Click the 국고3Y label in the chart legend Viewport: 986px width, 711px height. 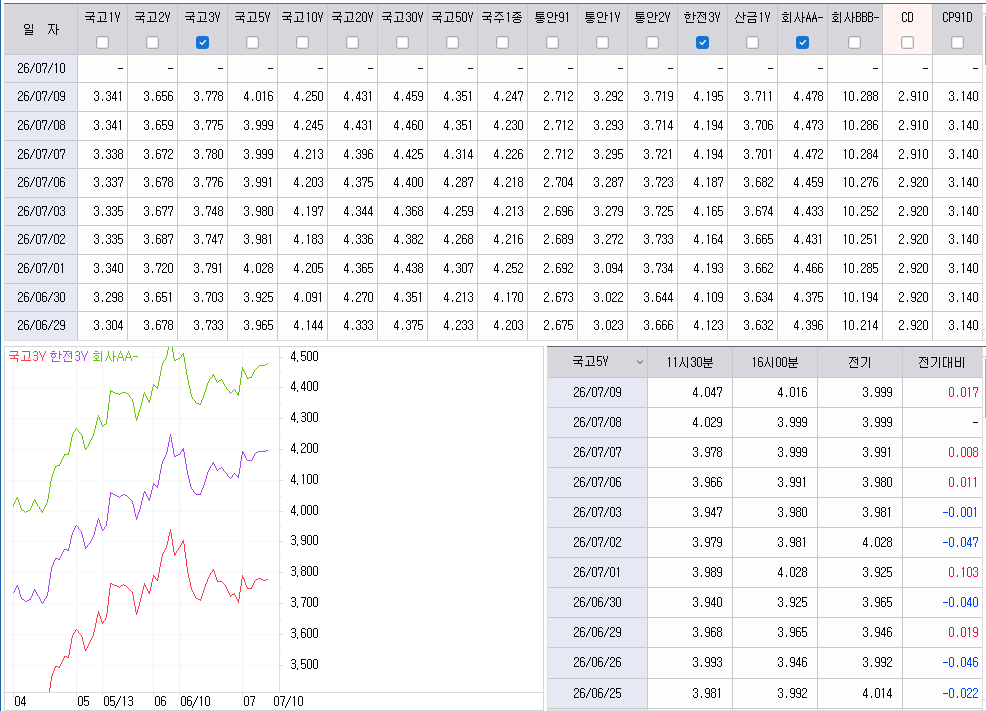click(x=27, y=356)
